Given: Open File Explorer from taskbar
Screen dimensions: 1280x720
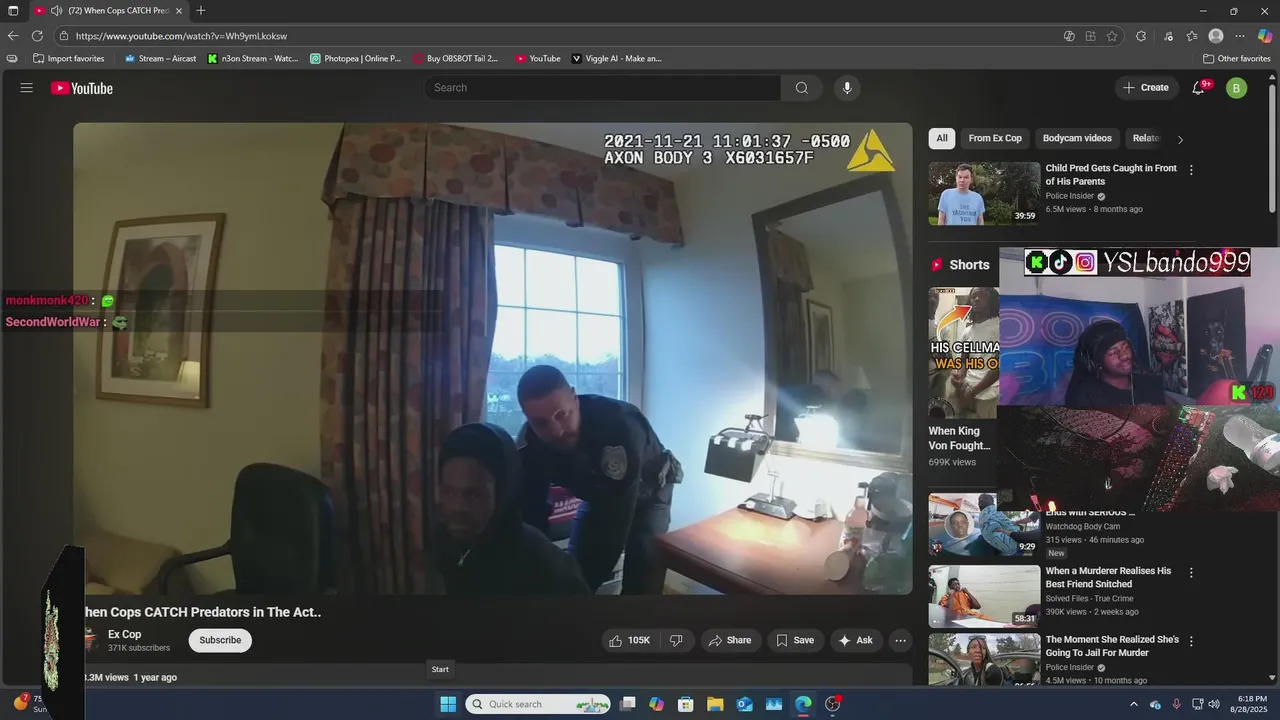Looking at the screenshot, I should click(715, 704).
